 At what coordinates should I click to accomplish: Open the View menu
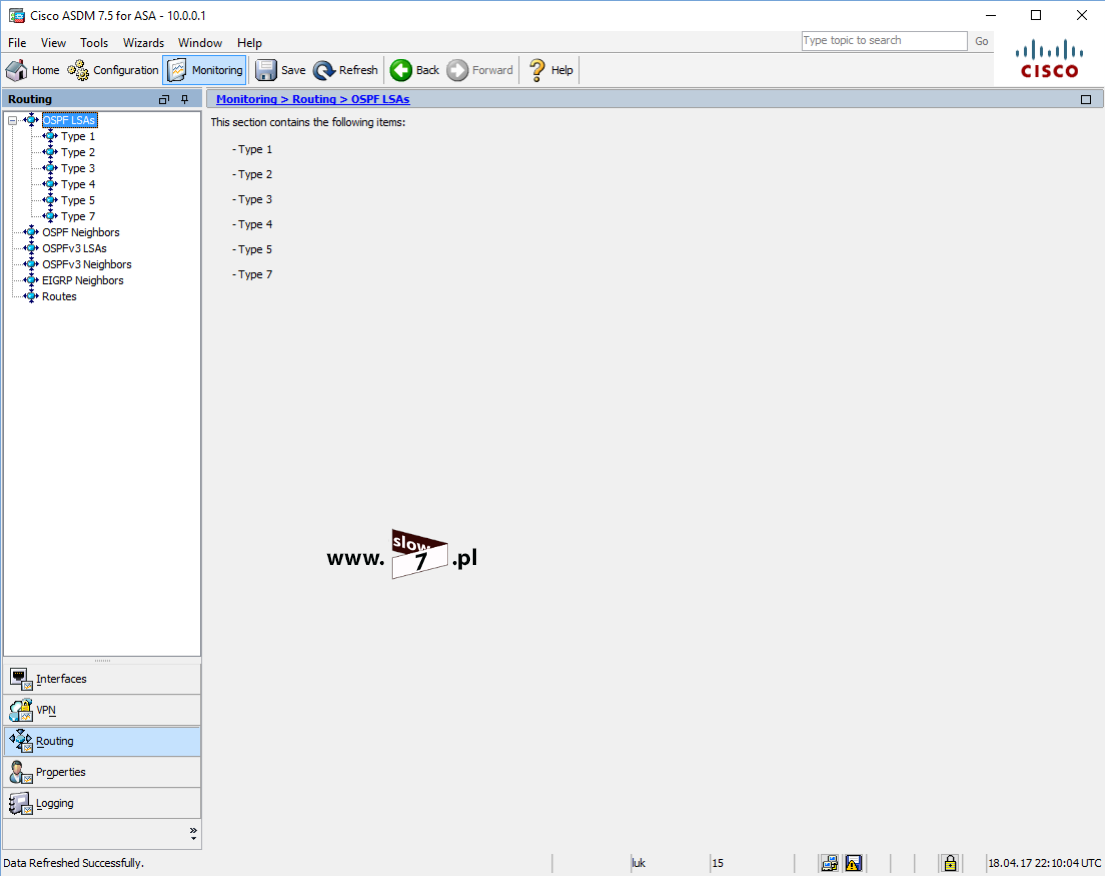pos(53,43)
